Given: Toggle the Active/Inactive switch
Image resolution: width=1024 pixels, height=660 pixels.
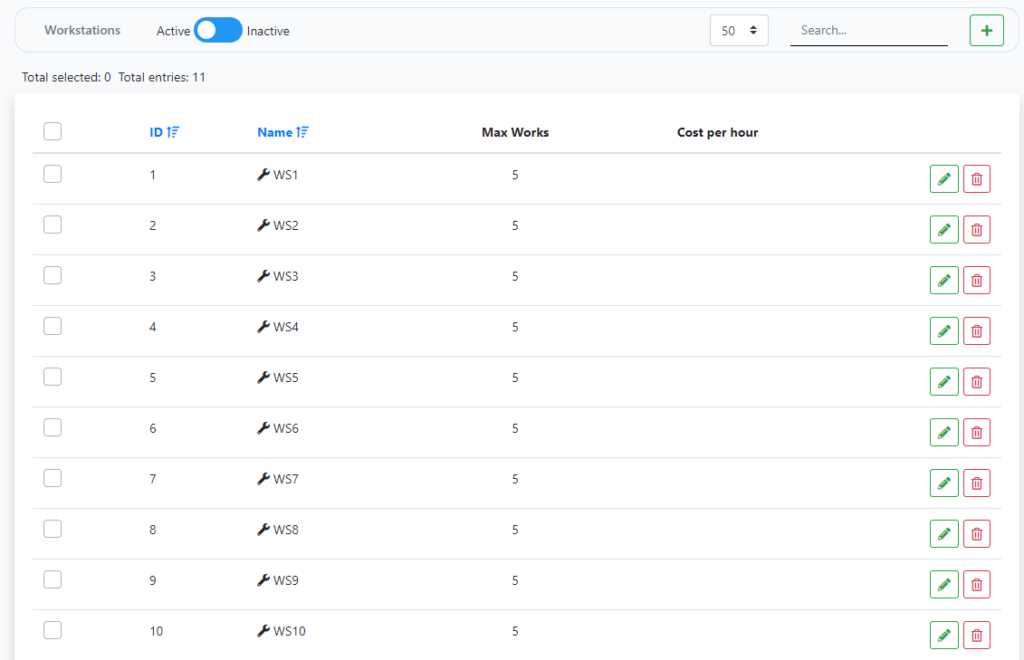Looking at the screenshot, I should [x=218, y=31].
